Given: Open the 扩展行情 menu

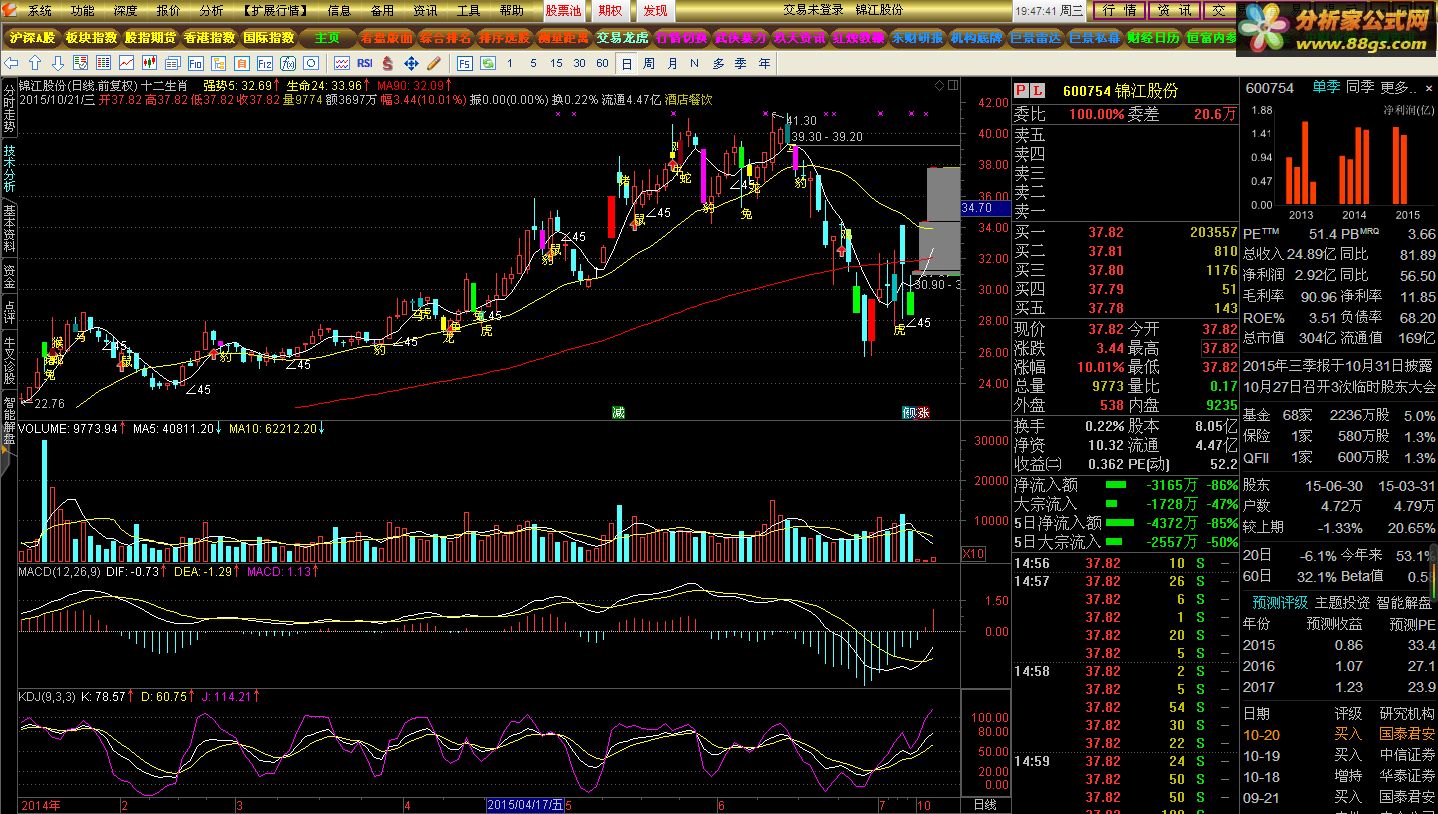Looking at the screenshot, I should (276, 10).
